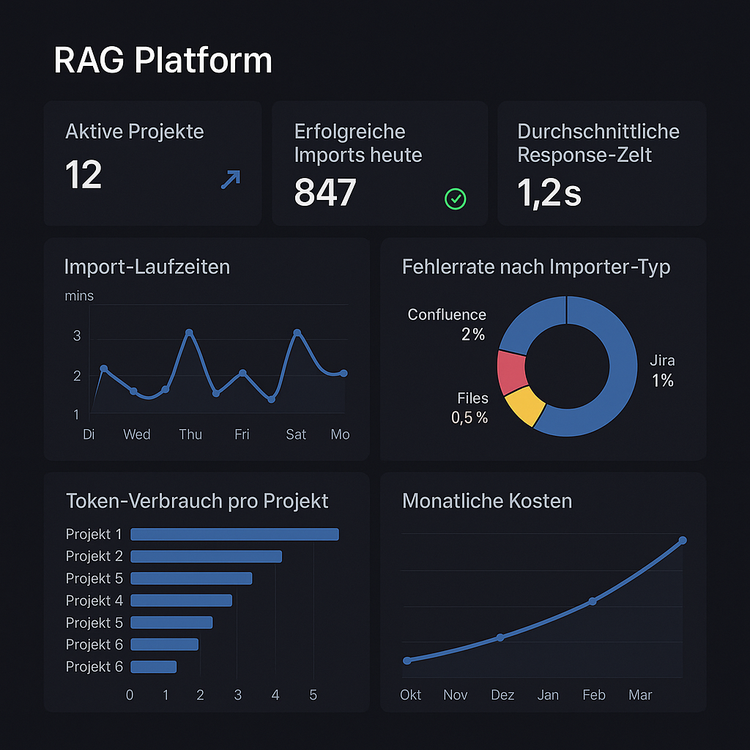This screenshot has height=750, width=750.
Task: Click the Feb data point on Monatliche Kosten
Action: click(x=592, y=601)
